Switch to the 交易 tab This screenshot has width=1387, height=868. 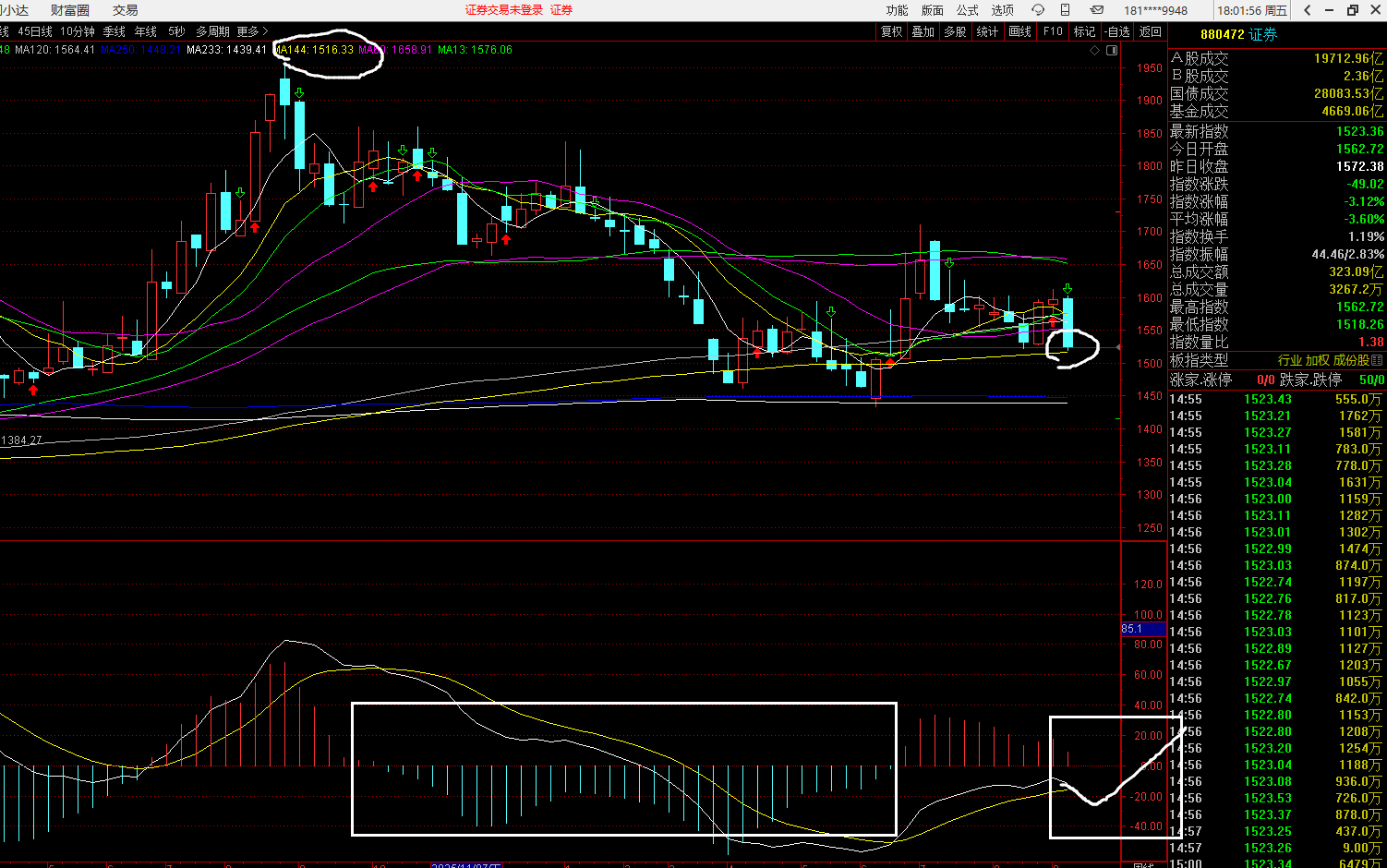point(126,10)
